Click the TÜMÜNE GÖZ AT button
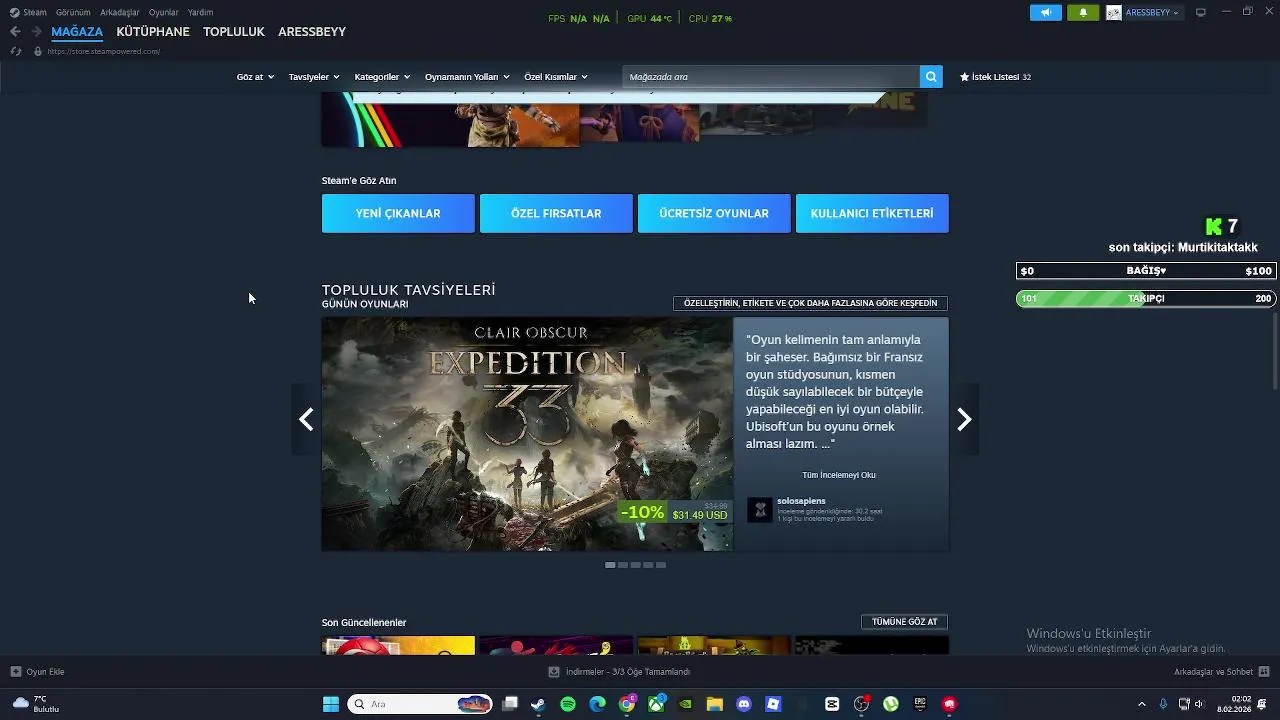 (904, 622)
